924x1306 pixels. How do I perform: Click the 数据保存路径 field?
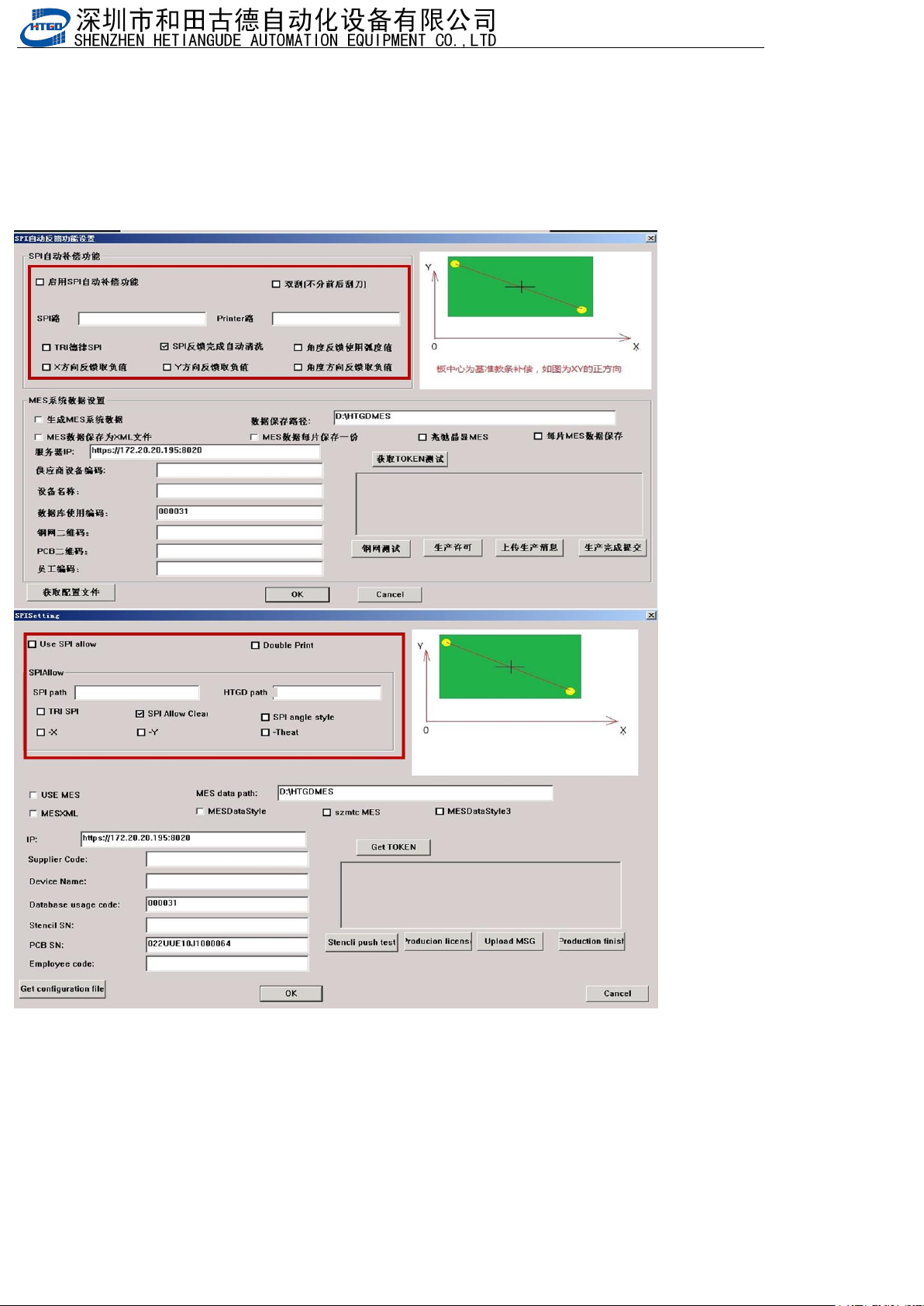474,417
